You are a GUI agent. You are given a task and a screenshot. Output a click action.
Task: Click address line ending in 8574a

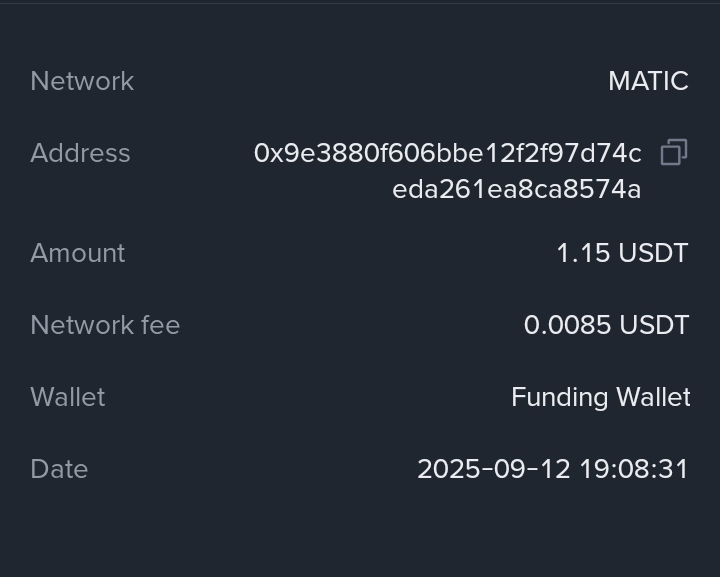coord(516,189)
